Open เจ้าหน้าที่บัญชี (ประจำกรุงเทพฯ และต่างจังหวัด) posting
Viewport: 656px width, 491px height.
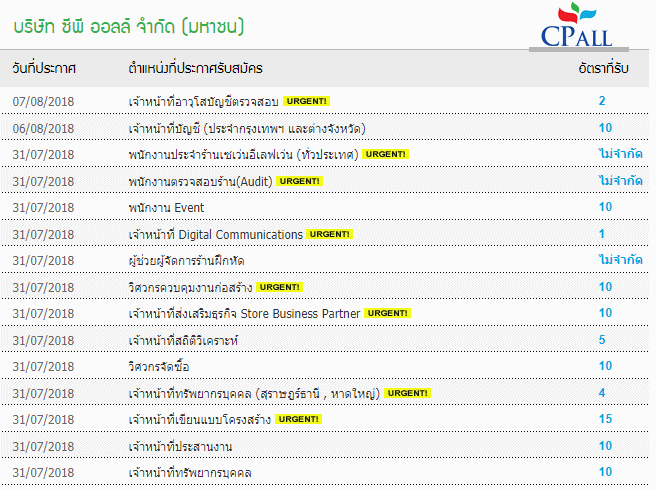click(245, 128)
